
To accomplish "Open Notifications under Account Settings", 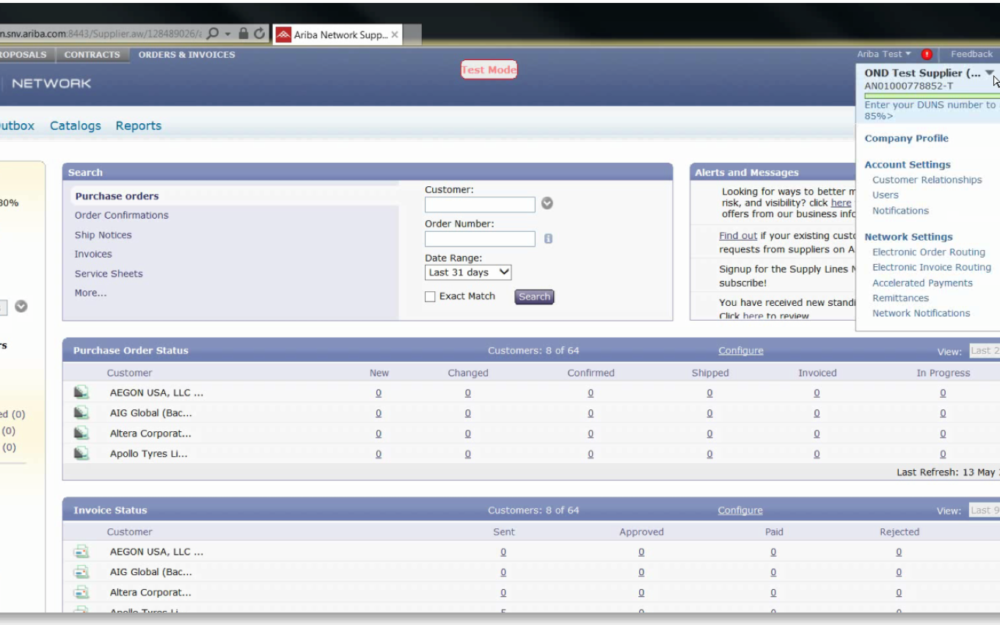I will (x=901, y=210).
